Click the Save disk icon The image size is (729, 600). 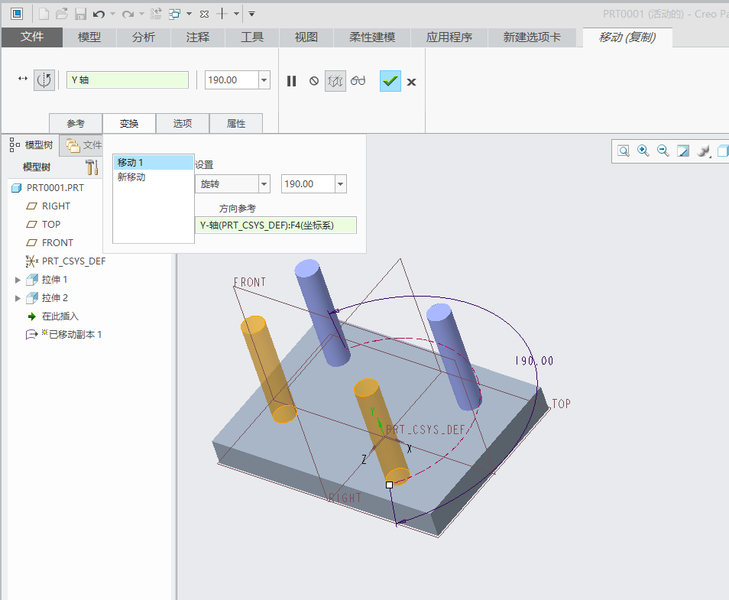click(80, 14)
